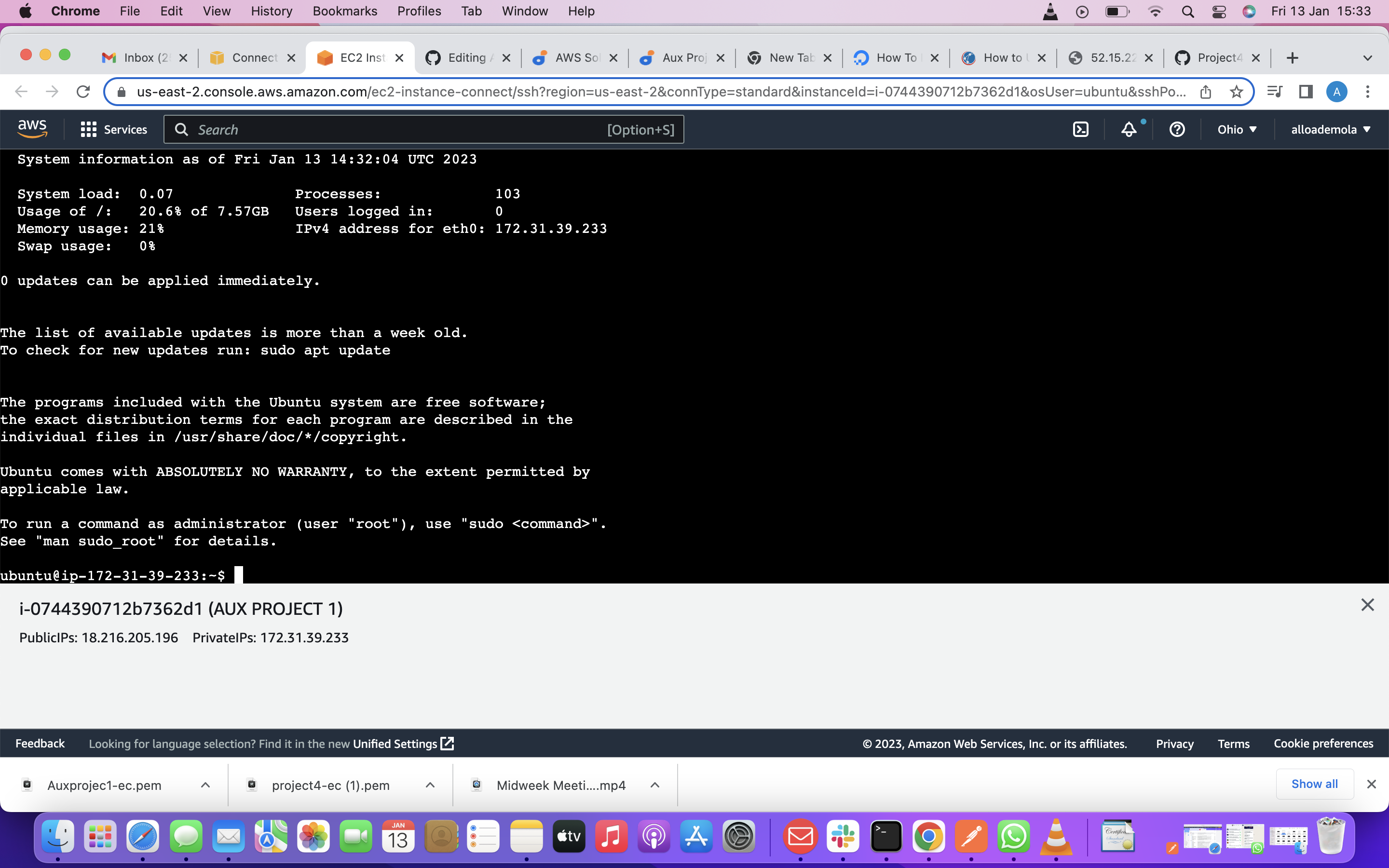
Task: Close the EC2 Inst tab
Action: (399, 58)
